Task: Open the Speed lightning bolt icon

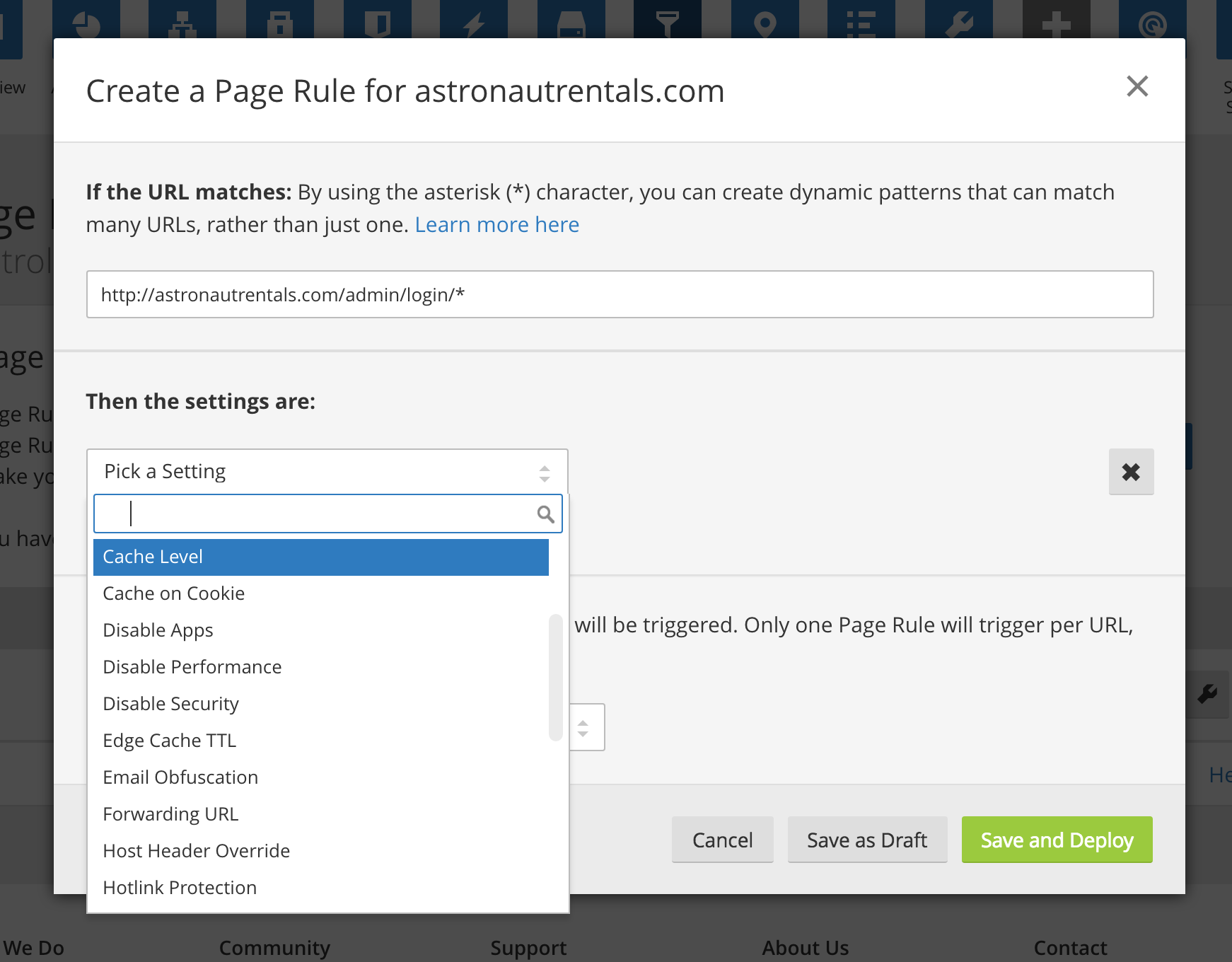Action: (472, 21)
